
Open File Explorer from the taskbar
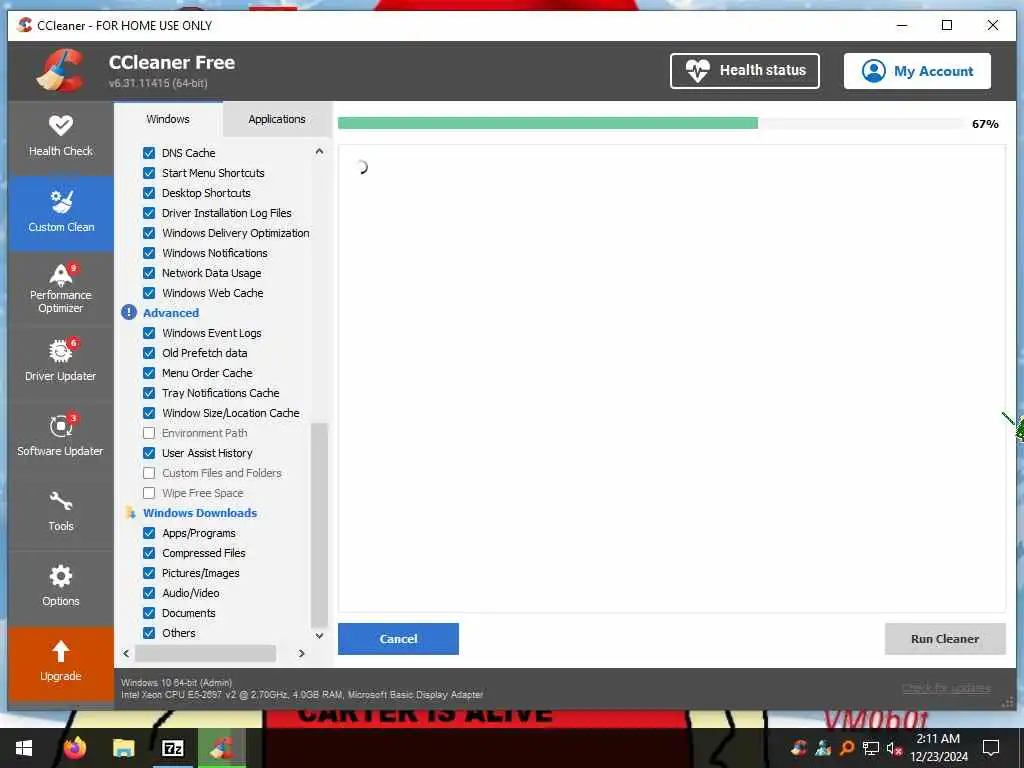(x=123, y=748)
